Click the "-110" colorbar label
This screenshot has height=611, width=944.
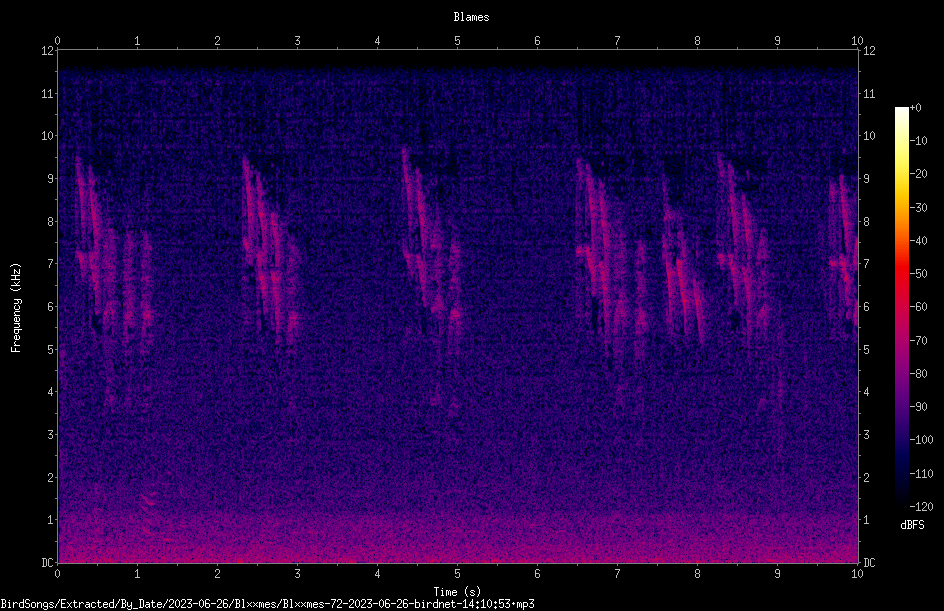(922, 474)
